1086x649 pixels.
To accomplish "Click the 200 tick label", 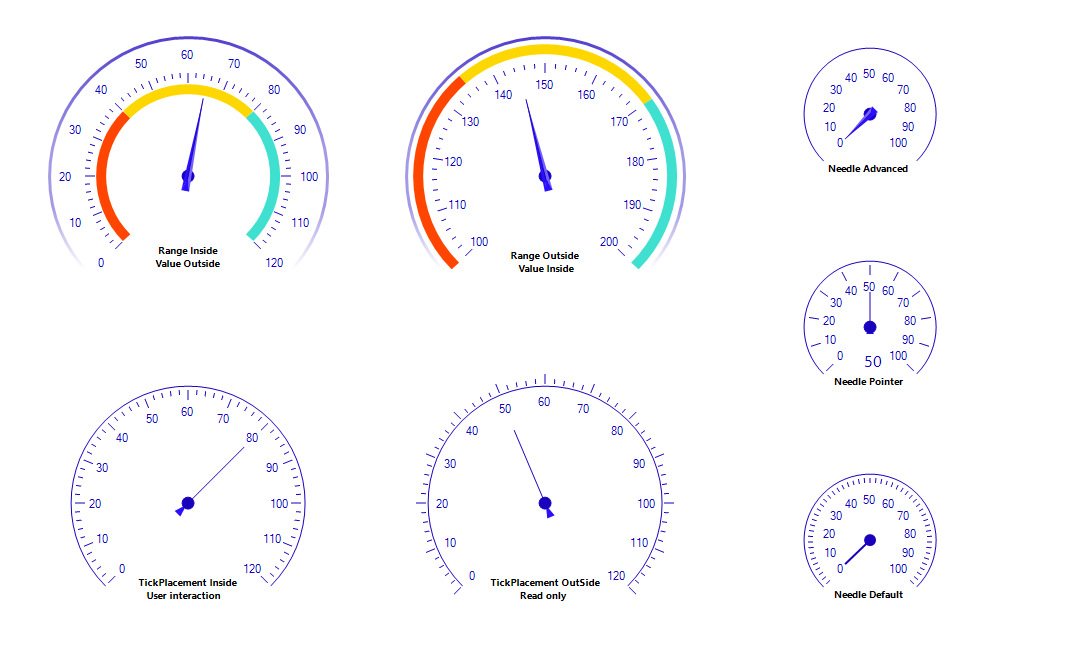I will 609,242.
